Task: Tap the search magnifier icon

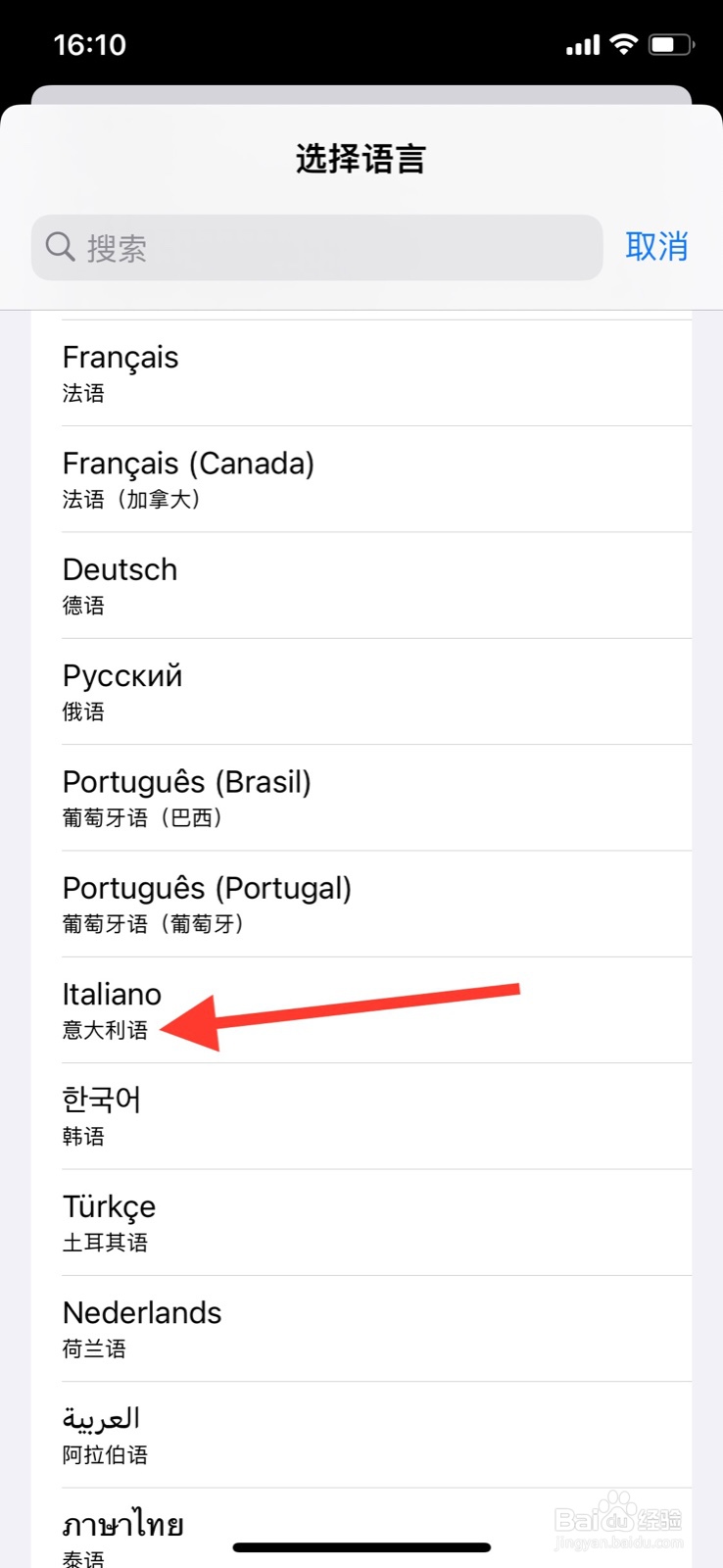Action: pyautogui.click(x=61, y=247)
